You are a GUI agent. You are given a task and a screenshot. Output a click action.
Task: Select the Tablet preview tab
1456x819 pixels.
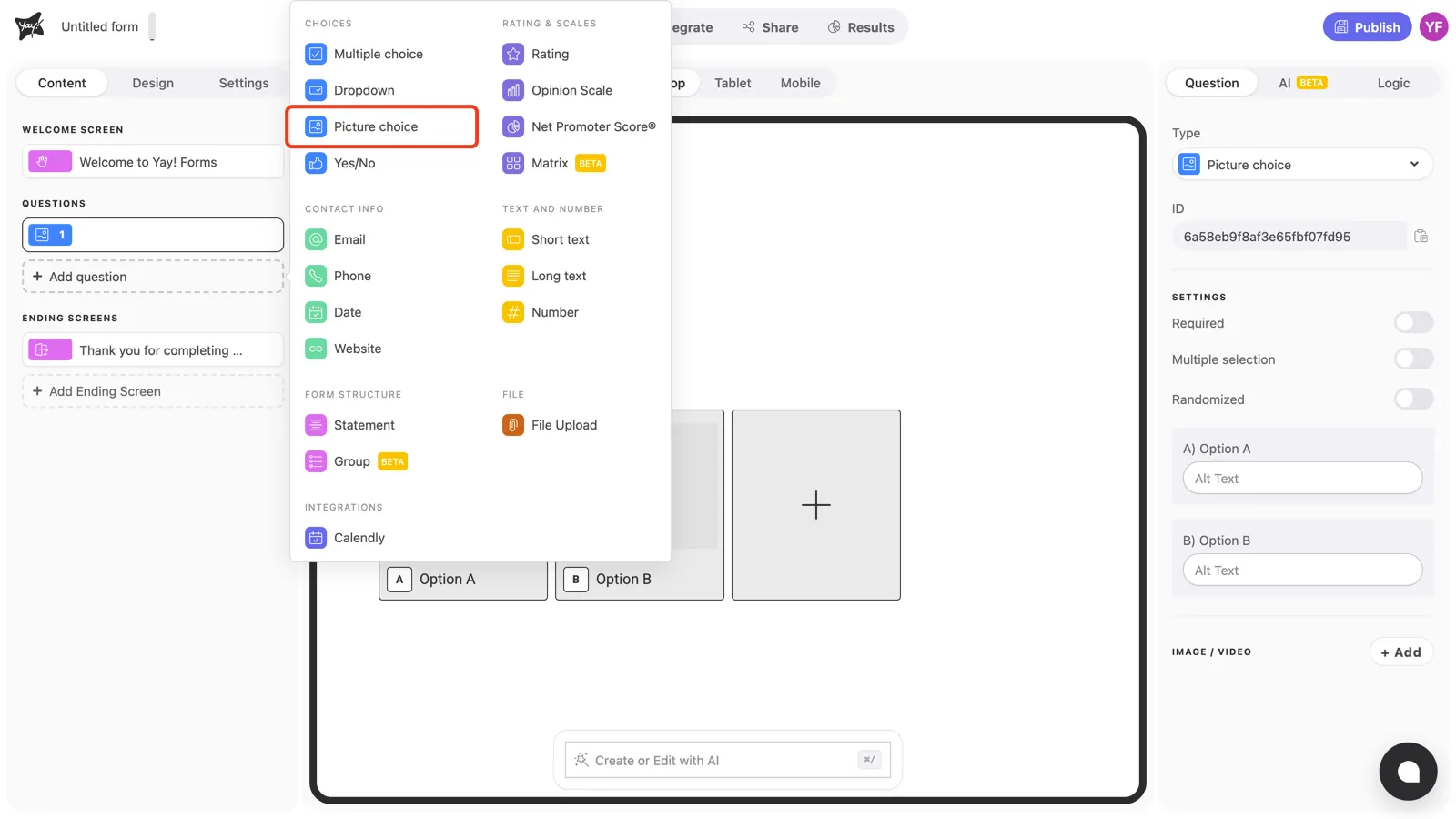(733, 83)
